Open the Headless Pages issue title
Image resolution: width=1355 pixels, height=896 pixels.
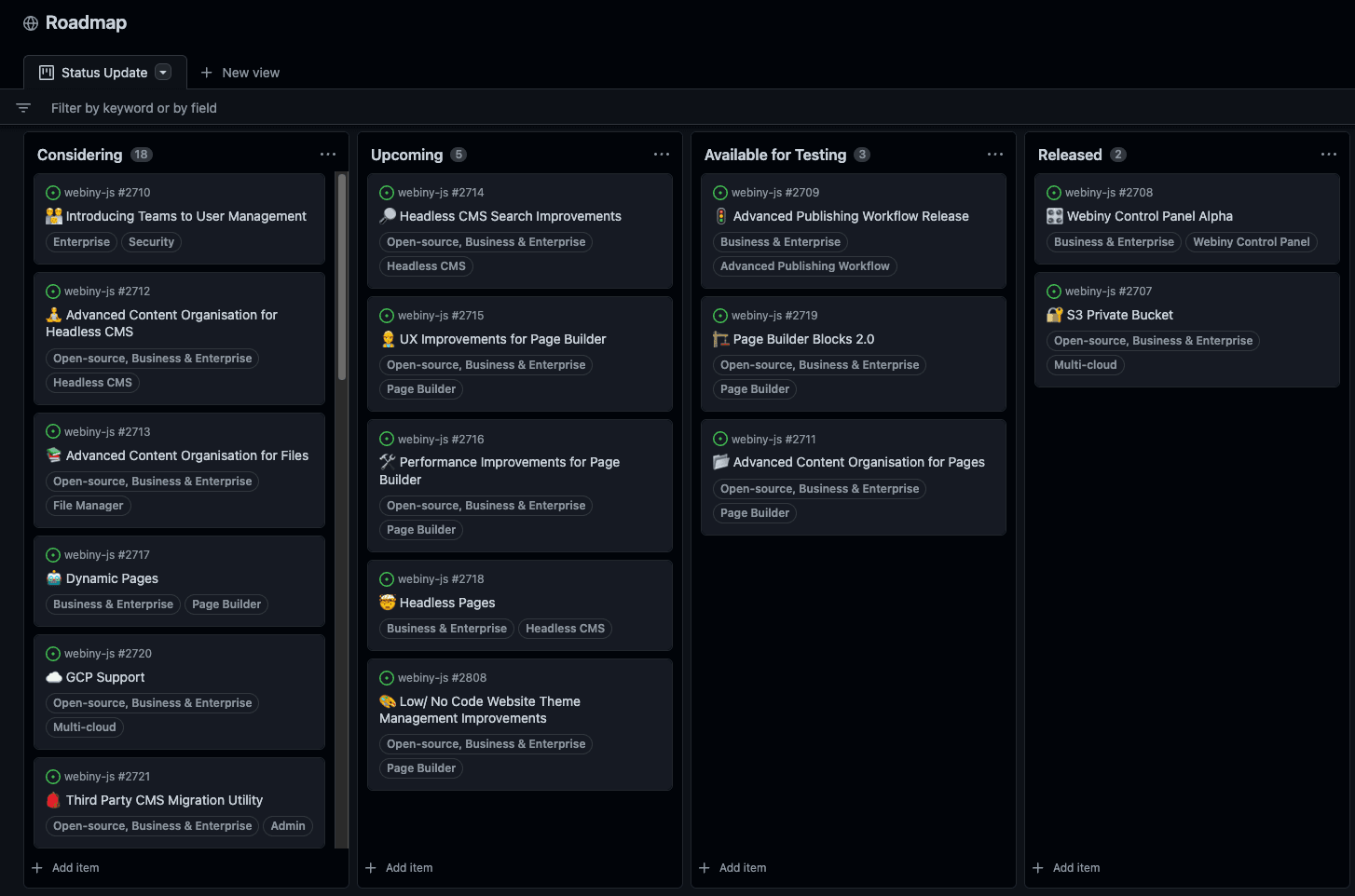point(447,603)
